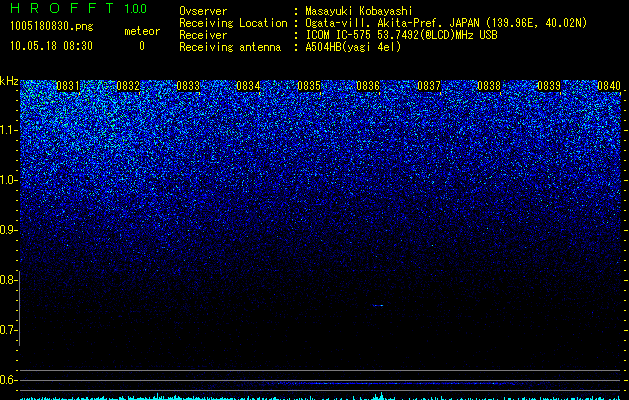This screenshot has height=400, width=629.
Task: Select the name Masayuki Kobayashi
Action: point(359,11)
